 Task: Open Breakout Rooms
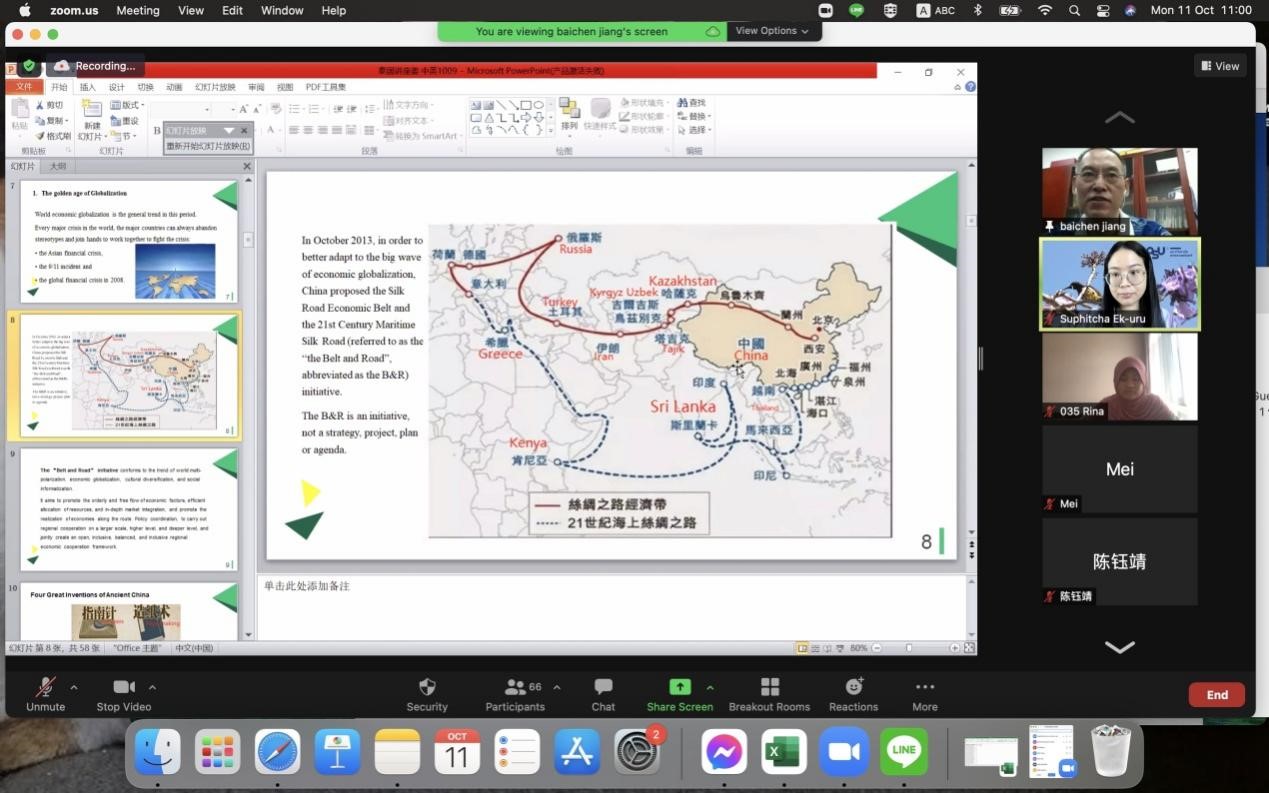769,687
